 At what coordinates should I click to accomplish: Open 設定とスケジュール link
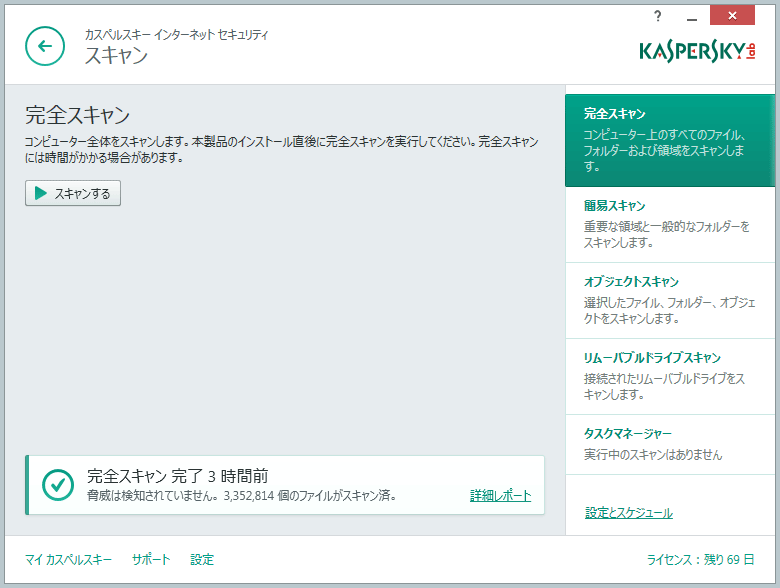point(629,513)
